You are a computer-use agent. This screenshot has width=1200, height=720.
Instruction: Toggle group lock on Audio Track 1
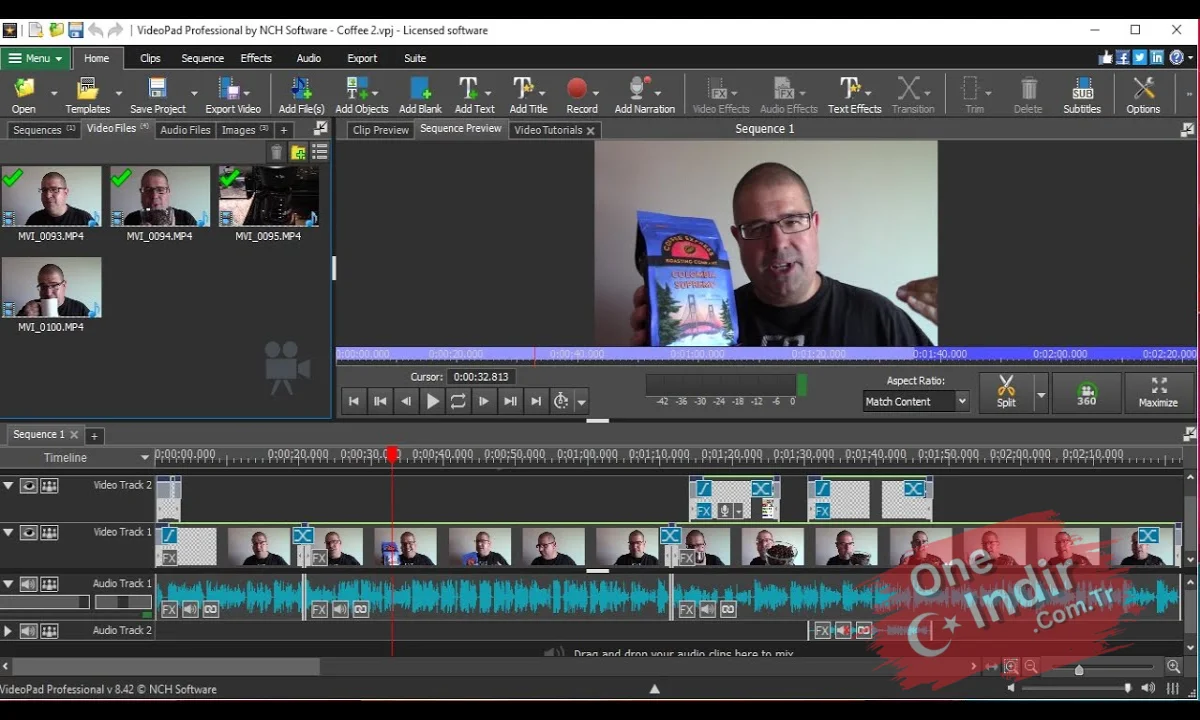click(49, 584)
